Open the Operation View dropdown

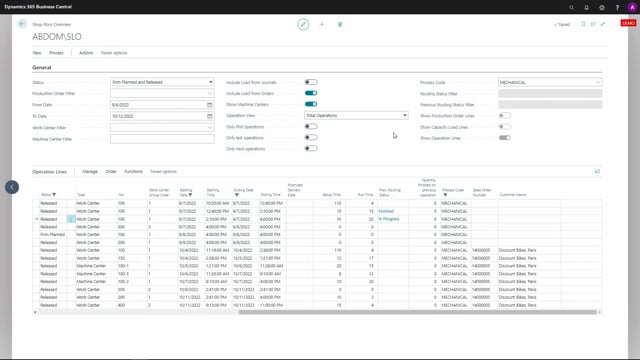coord(356,116)
